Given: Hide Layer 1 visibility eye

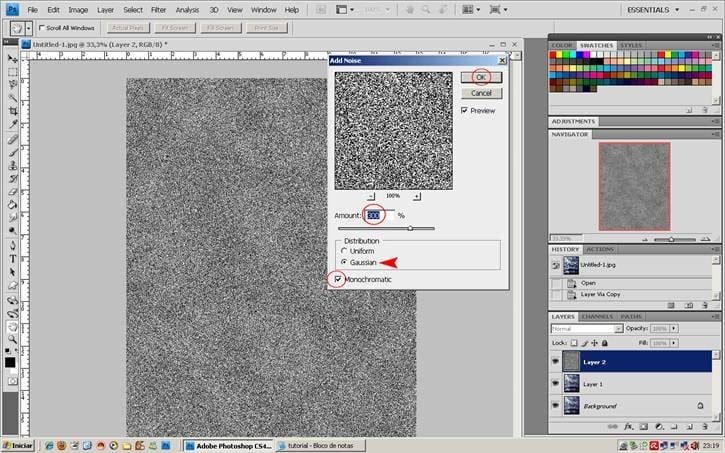Looking at the screenshot, I should pyautogui.click(x=555, y=384).
